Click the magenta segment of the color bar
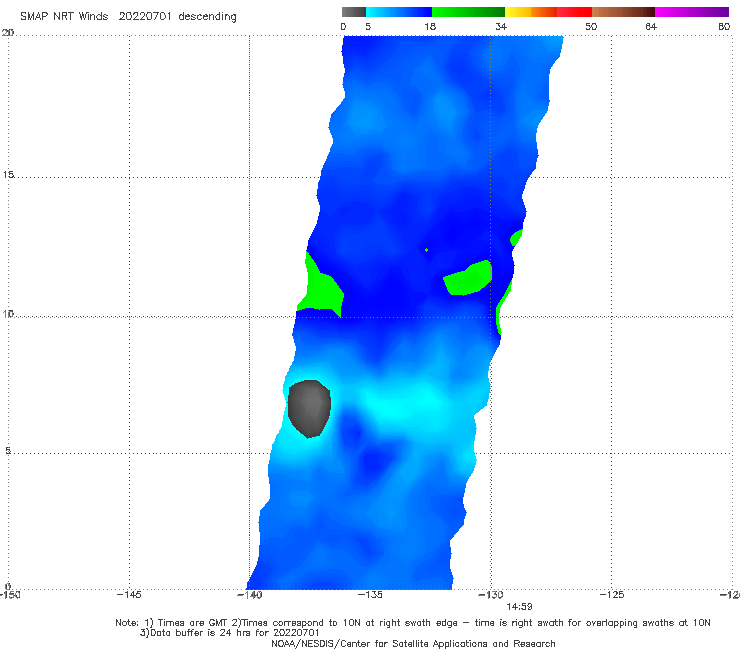 click(x=692, y=12)
